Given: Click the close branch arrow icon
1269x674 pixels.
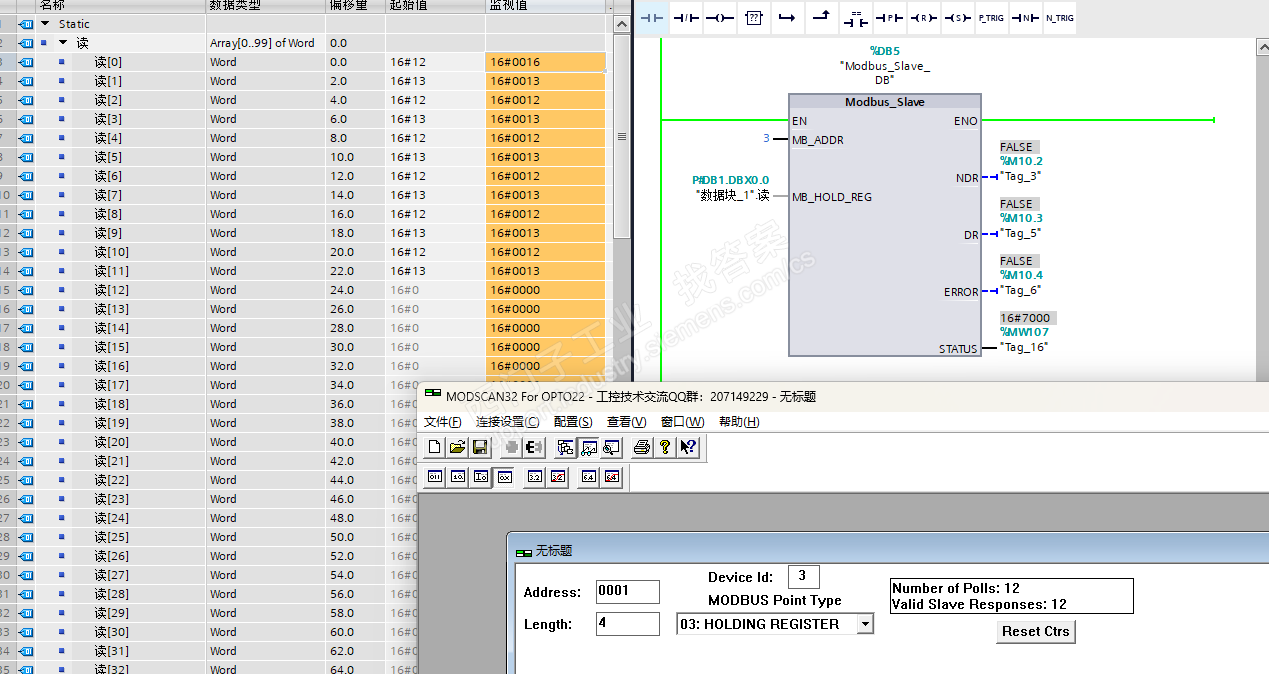Looking at the screenshot, I should 821,18.
